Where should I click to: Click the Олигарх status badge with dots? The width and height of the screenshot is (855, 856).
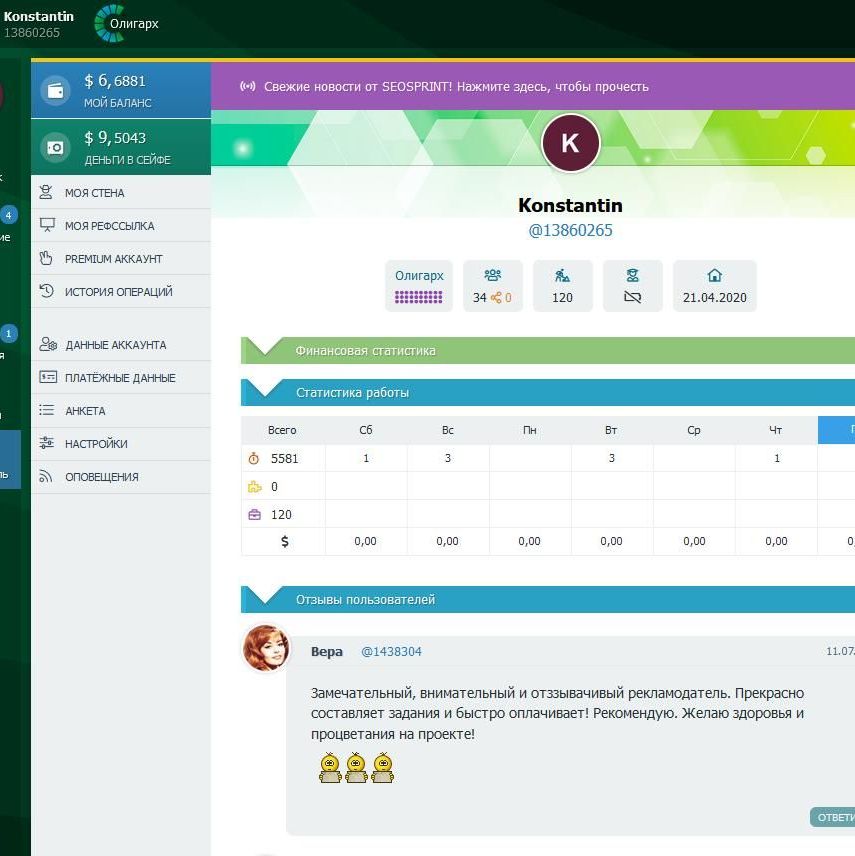point(419,286)
